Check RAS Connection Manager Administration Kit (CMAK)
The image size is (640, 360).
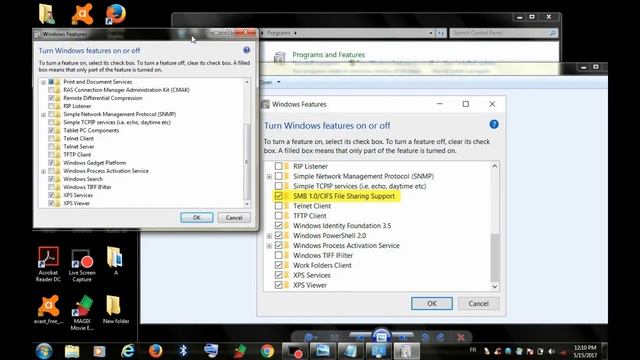[x=51, y=90]
